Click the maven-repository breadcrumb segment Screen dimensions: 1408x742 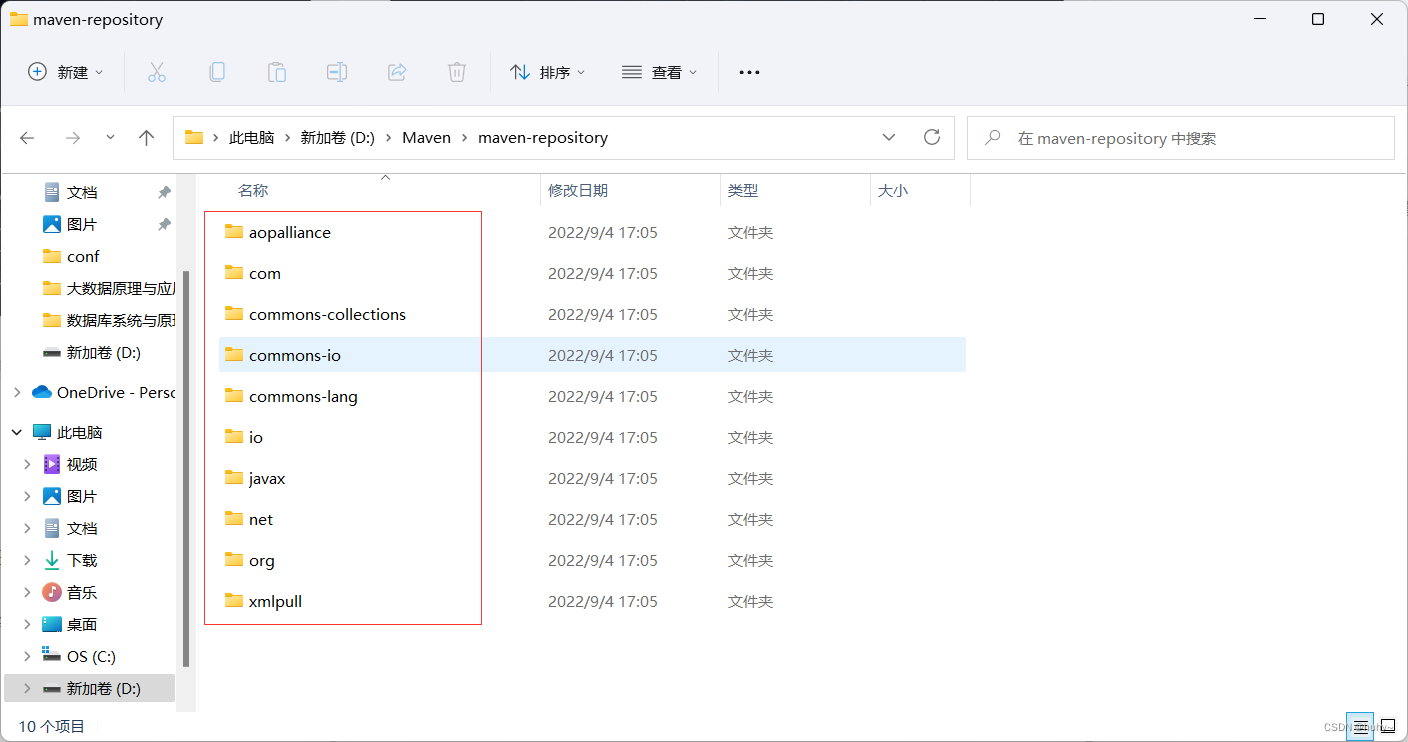click(x=543, y=138)
